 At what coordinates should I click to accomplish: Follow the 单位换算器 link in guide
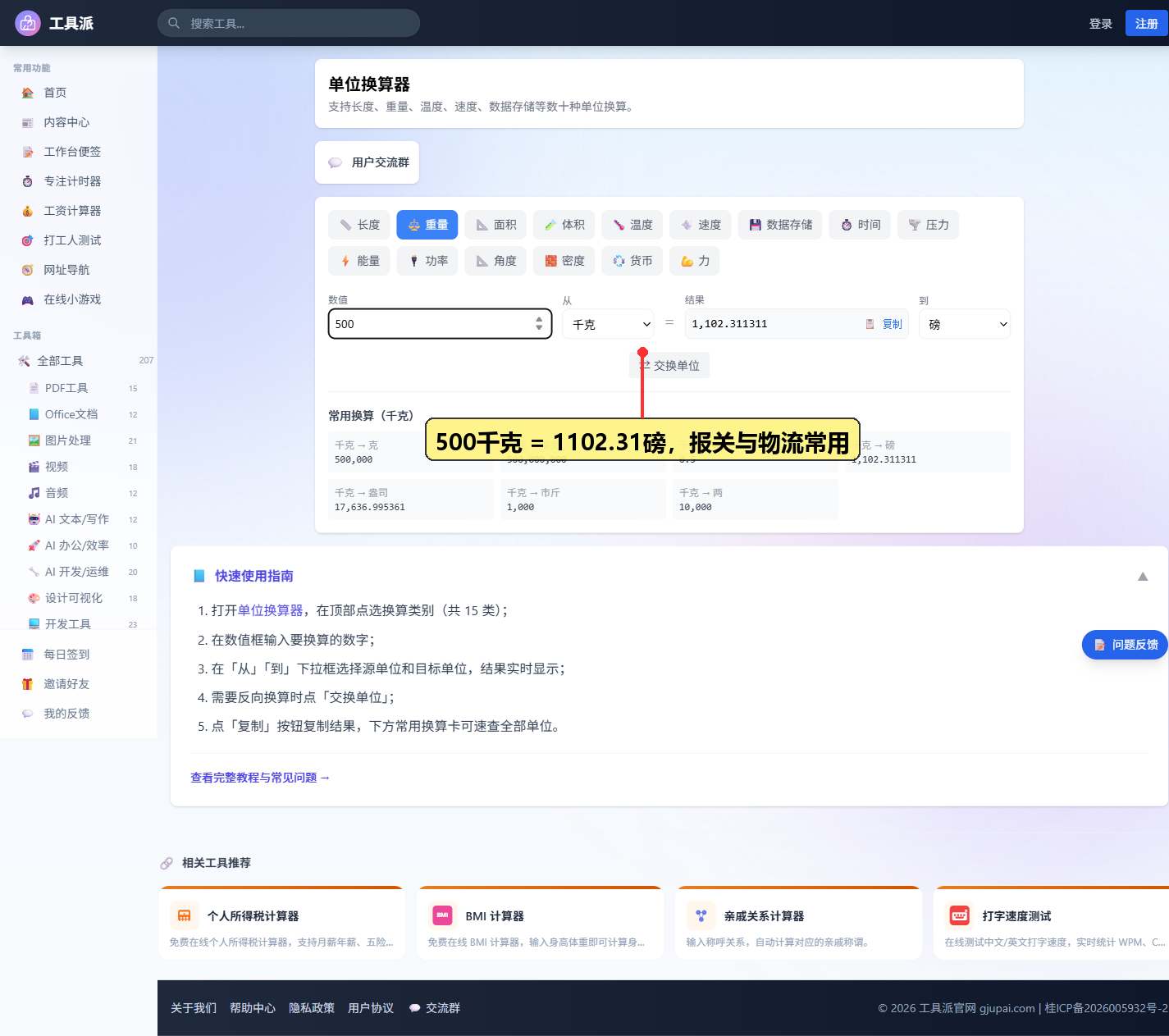tap(270, 610)
